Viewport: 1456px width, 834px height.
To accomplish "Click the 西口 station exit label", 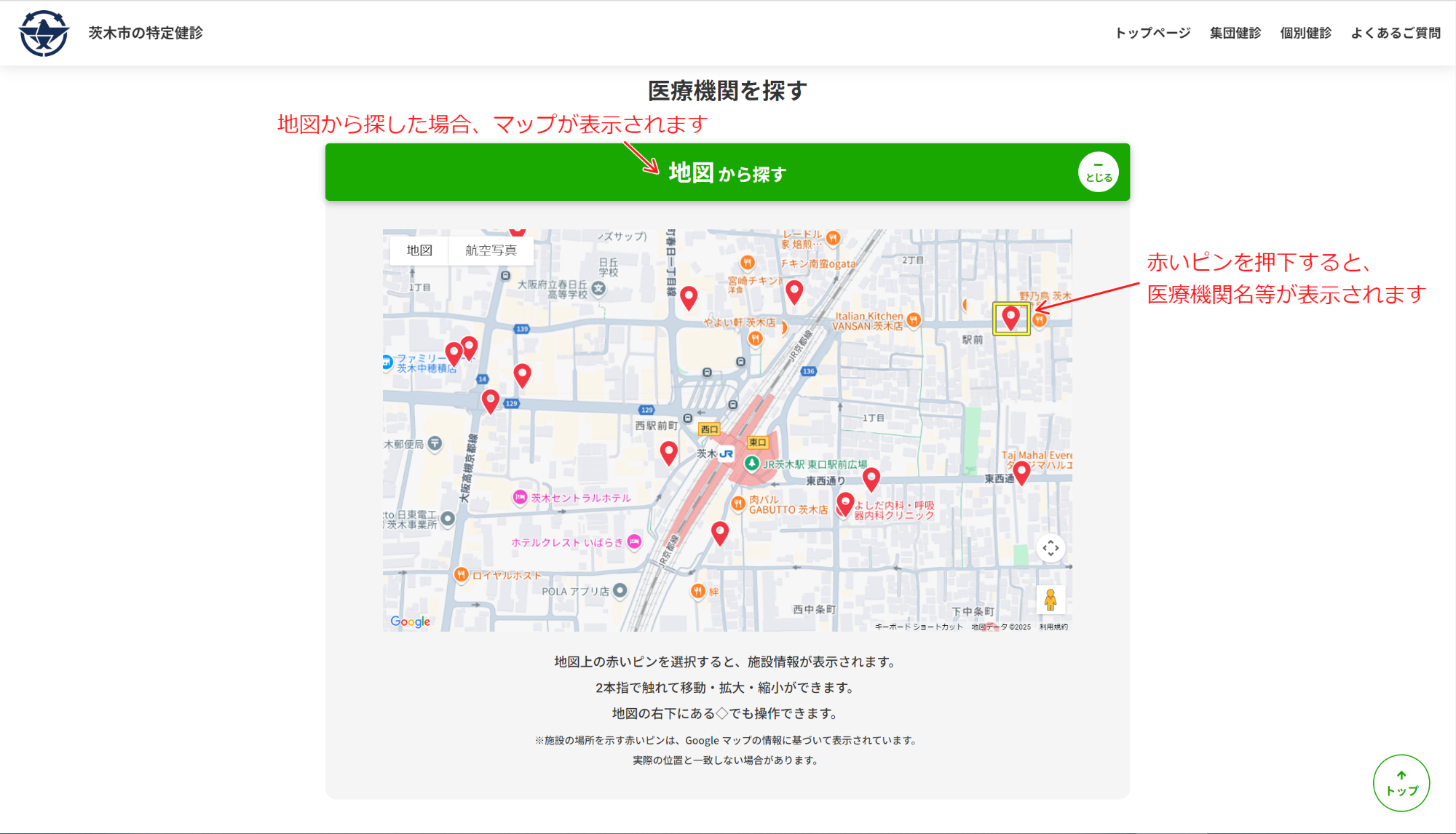I will pyautogui.click(x=709, y=429).
